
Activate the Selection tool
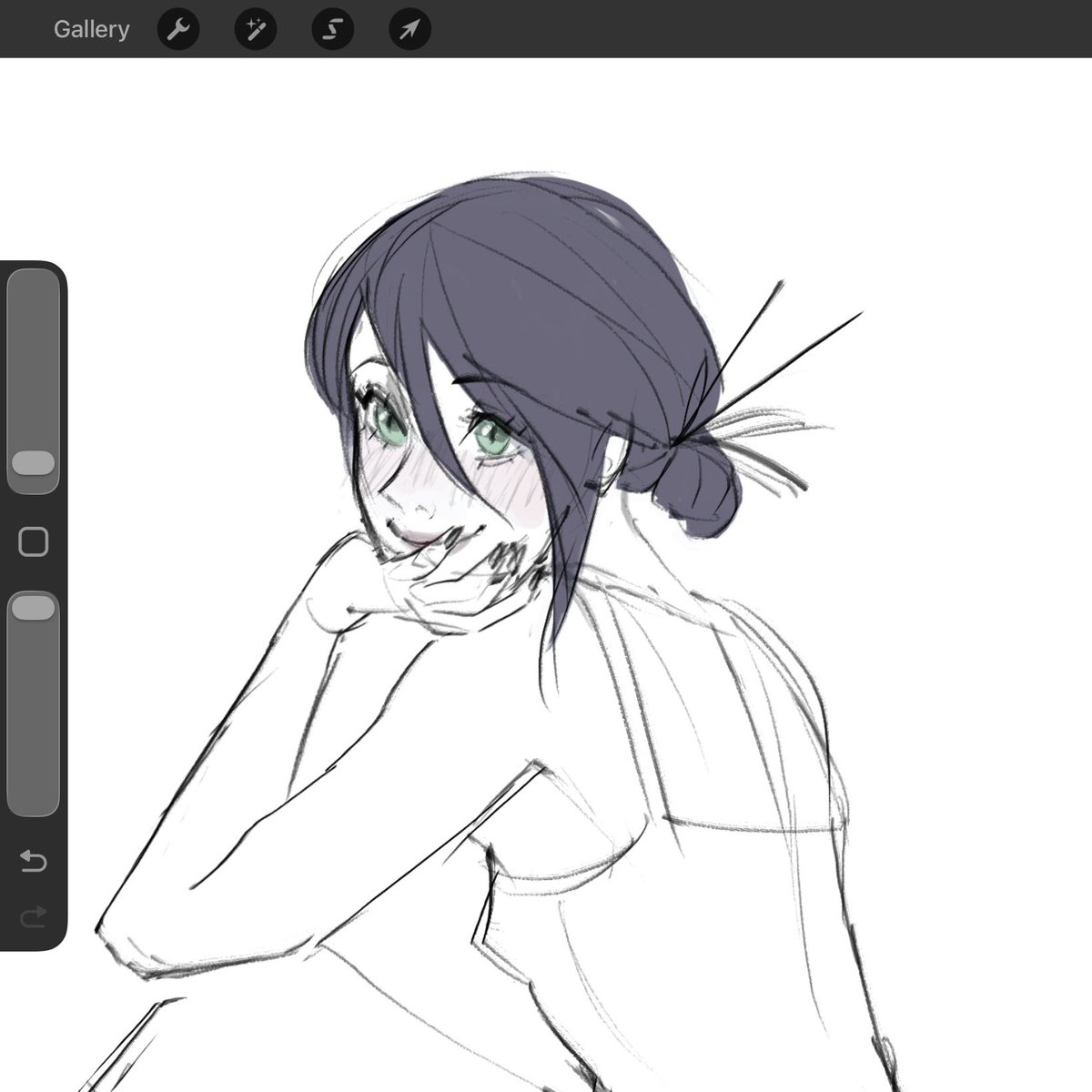point(333,29)
